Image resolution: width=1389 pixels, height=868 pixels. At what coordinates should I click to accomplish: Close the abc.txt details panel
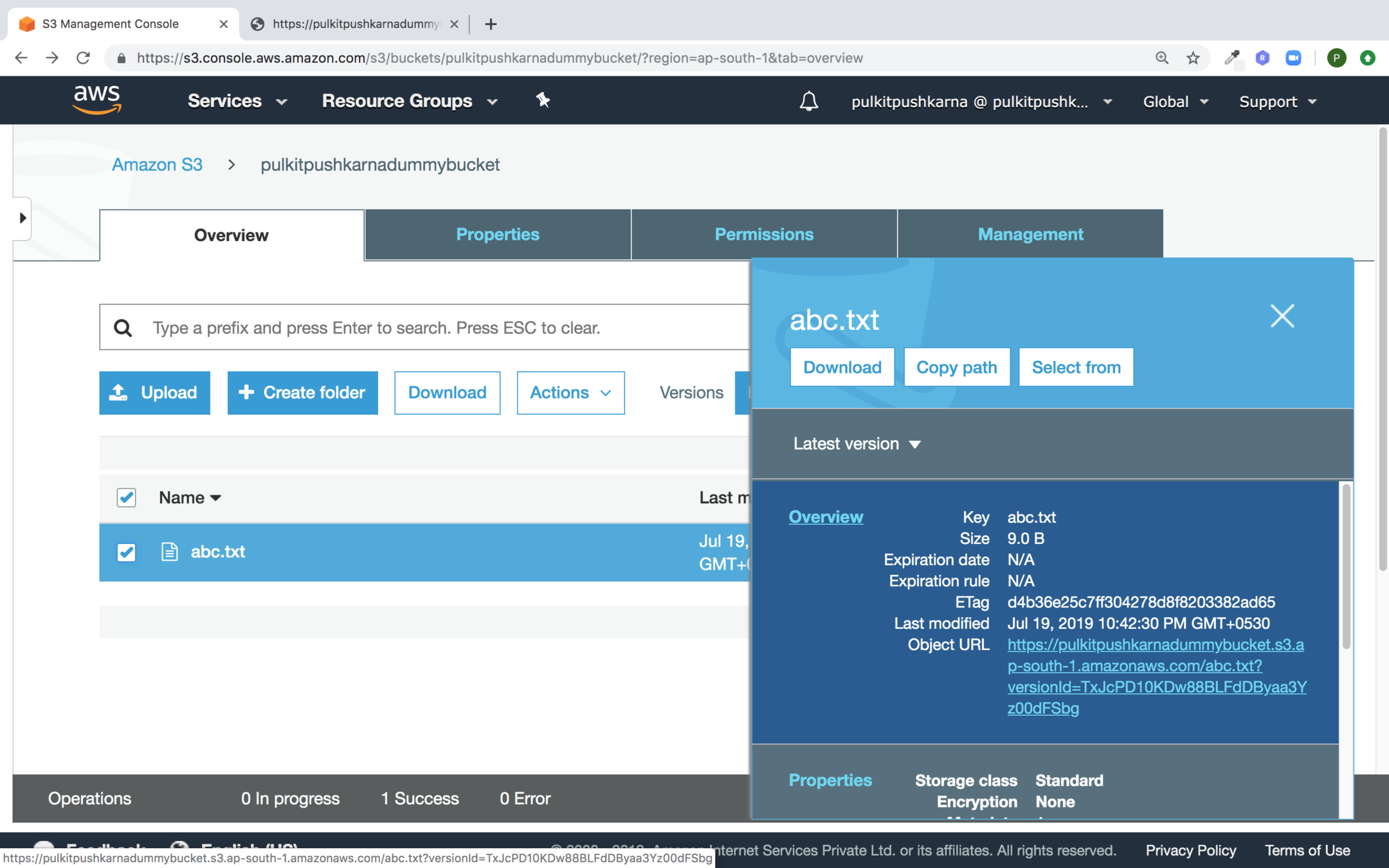[1282, 316]
